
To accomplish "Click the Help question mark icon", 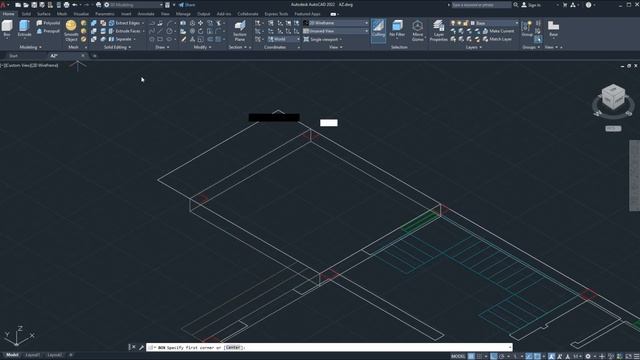I will tap(589, 5).
